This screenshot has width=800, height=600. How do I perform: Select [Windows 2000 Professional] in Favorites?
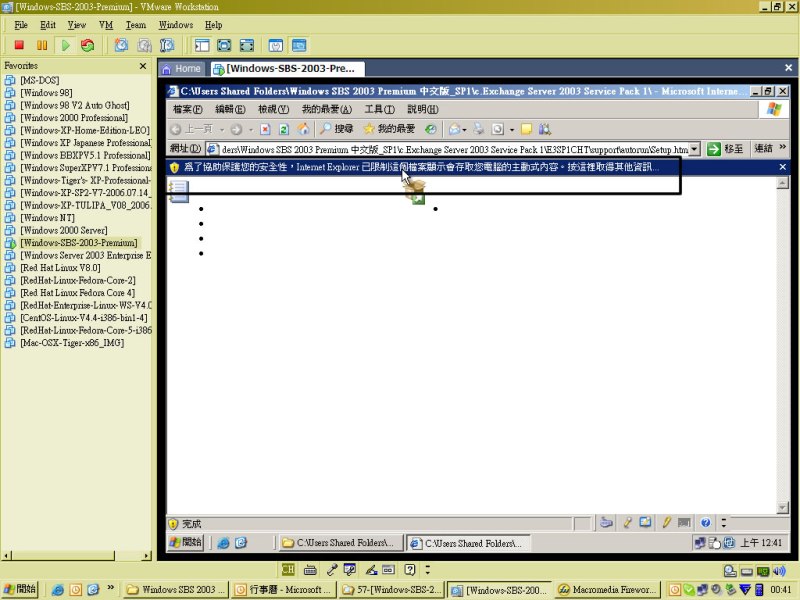(74, 117)
